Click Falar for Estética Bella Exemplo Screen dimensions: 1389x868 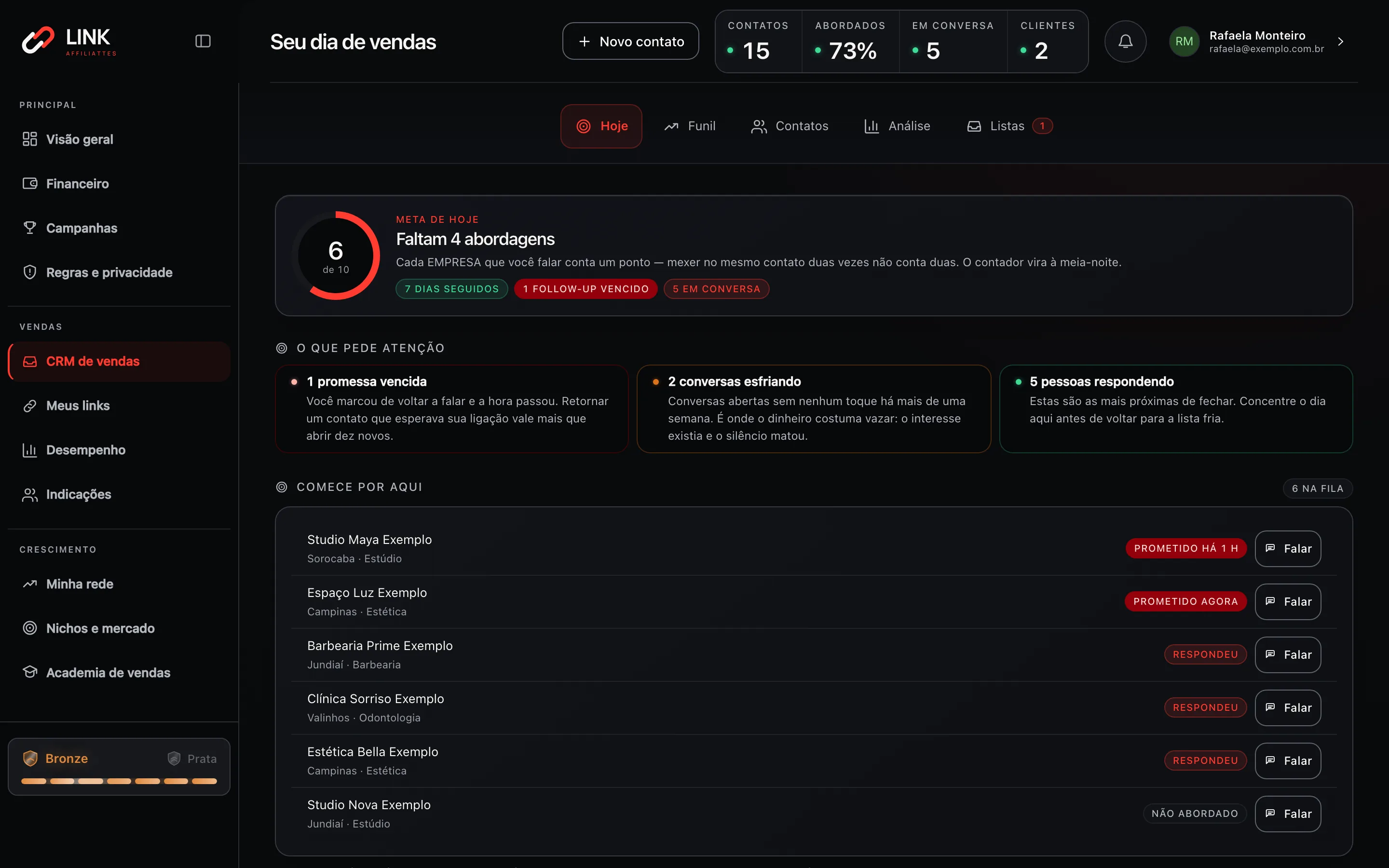pyautogui.click(x=1287, y=760)
